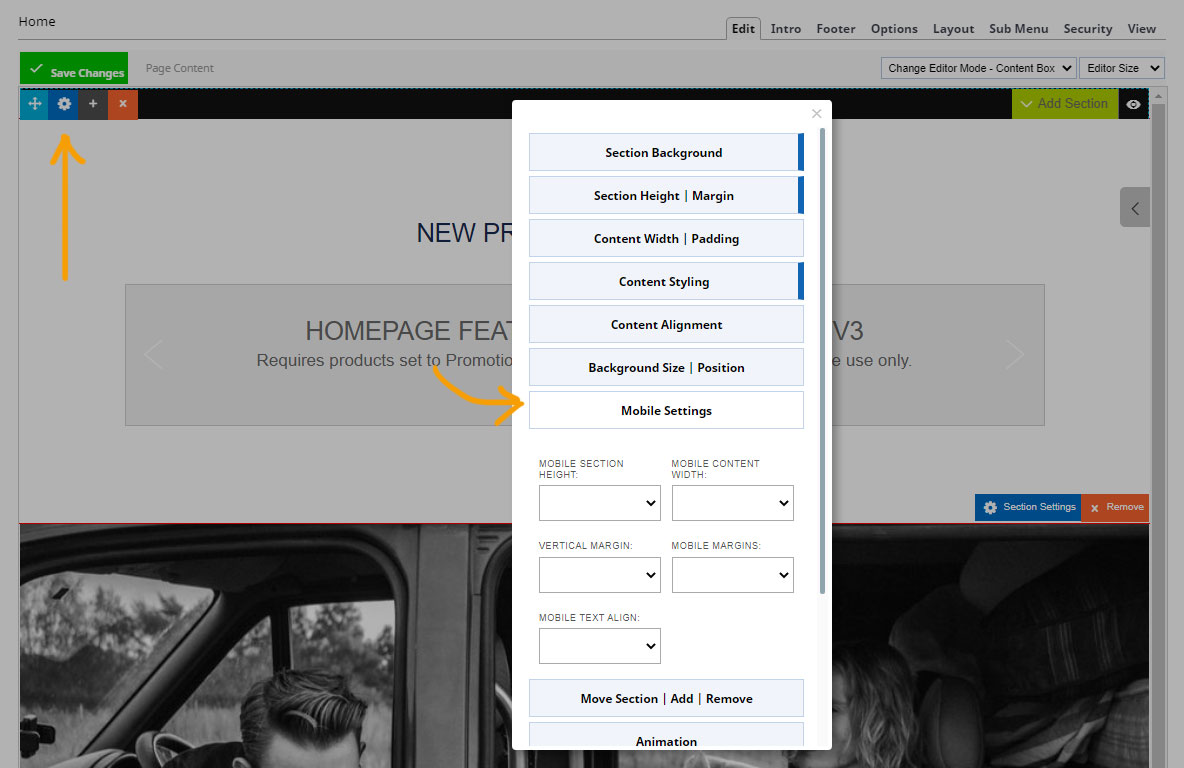
Task: Expand Move Section | Add | Remove settings
Action: [666, 699]
